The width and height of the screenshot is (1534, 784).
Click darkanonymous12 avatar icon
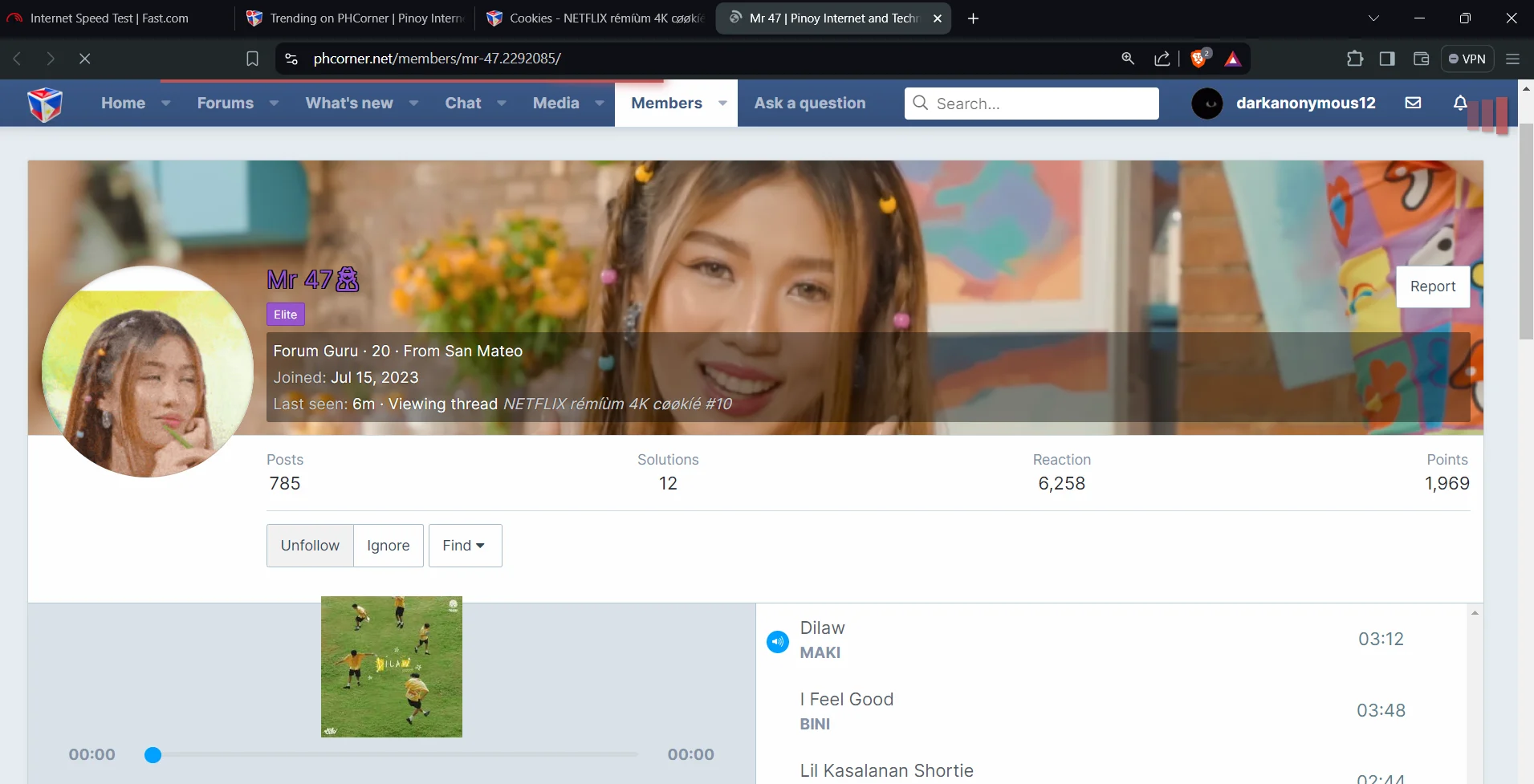[1207, 103]
